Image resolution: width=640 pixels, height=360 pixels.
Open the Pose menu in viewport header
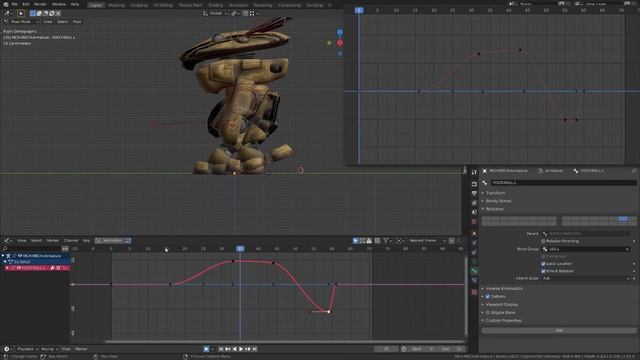pos(77,22)
